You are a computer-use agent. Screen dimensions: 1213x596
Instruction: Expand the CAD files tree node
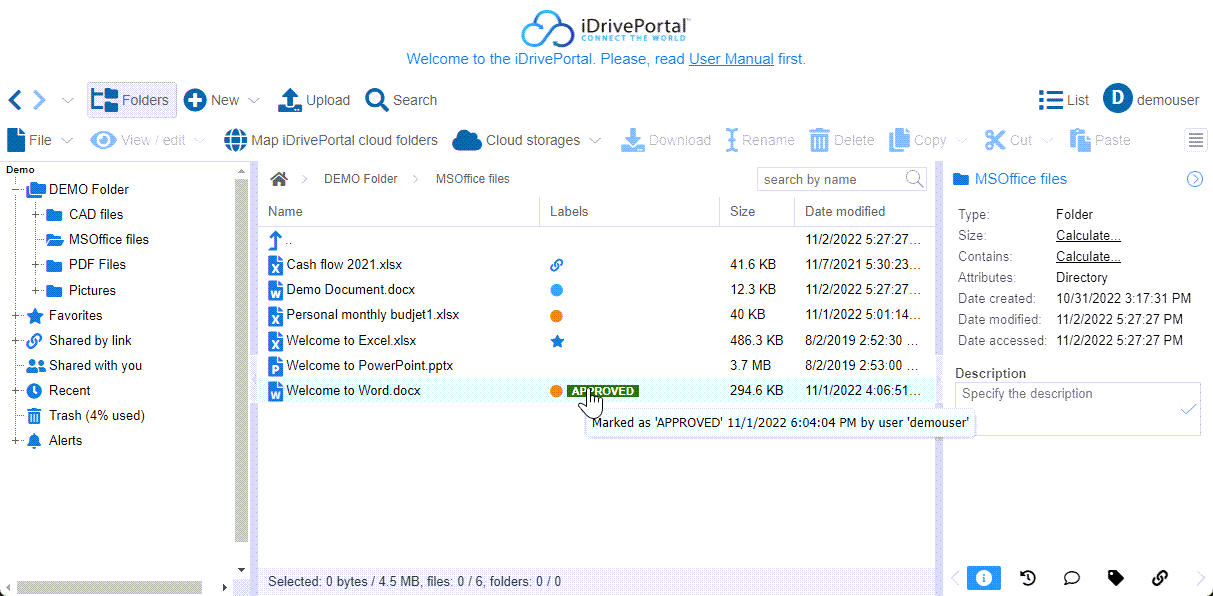(36, 214)
